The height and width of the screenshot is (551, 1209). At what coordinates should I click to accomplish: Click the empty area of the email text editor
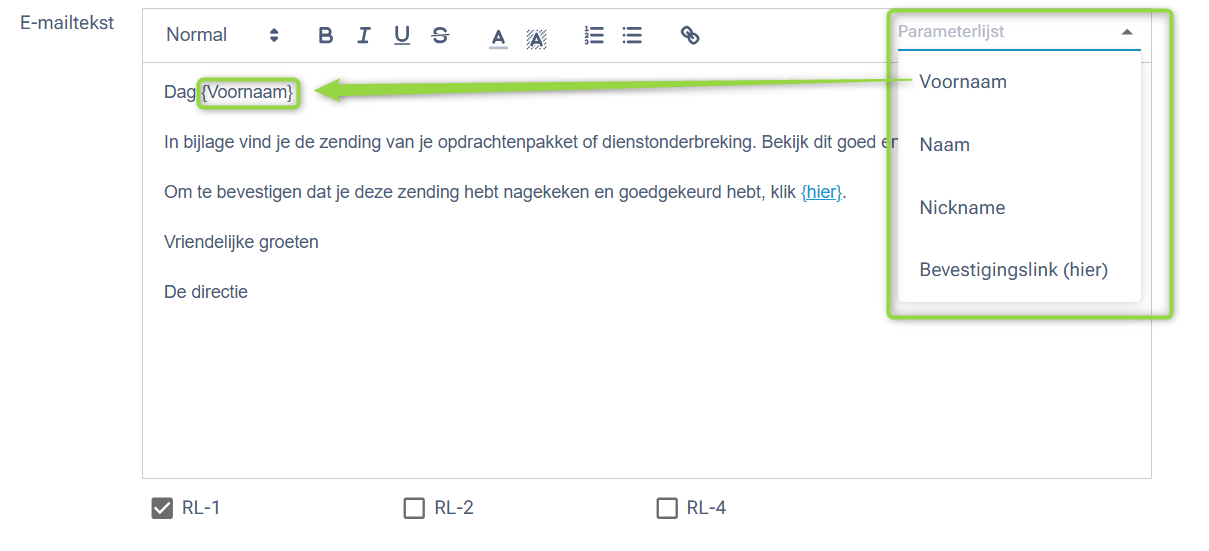(x=646, y=390)
